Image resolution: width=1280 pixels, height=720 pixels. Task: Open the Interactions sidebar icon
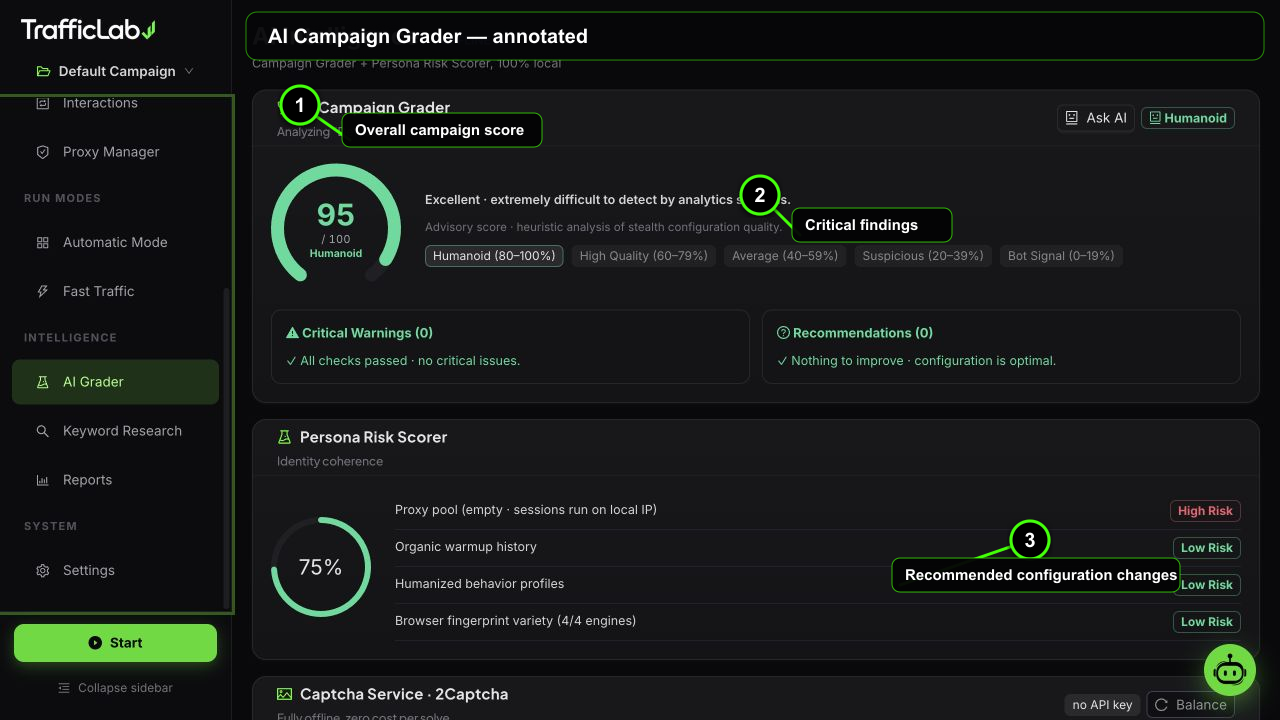[x=42, y=103]
